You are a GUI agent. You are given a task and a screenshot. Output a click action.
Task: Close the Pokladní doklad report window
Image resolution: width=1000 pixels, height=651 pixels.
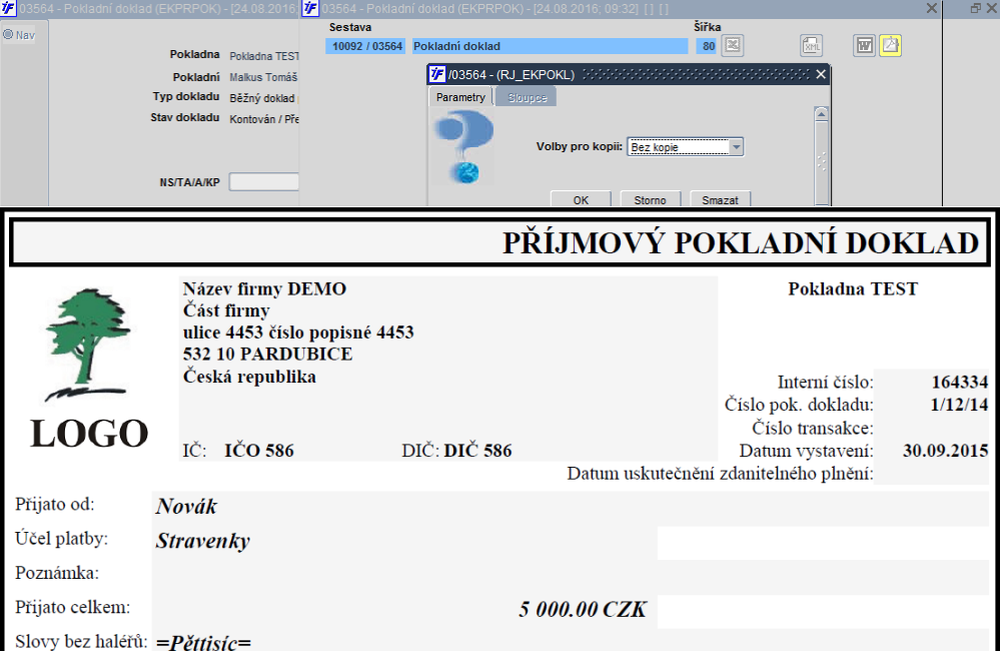coord(931,8)
